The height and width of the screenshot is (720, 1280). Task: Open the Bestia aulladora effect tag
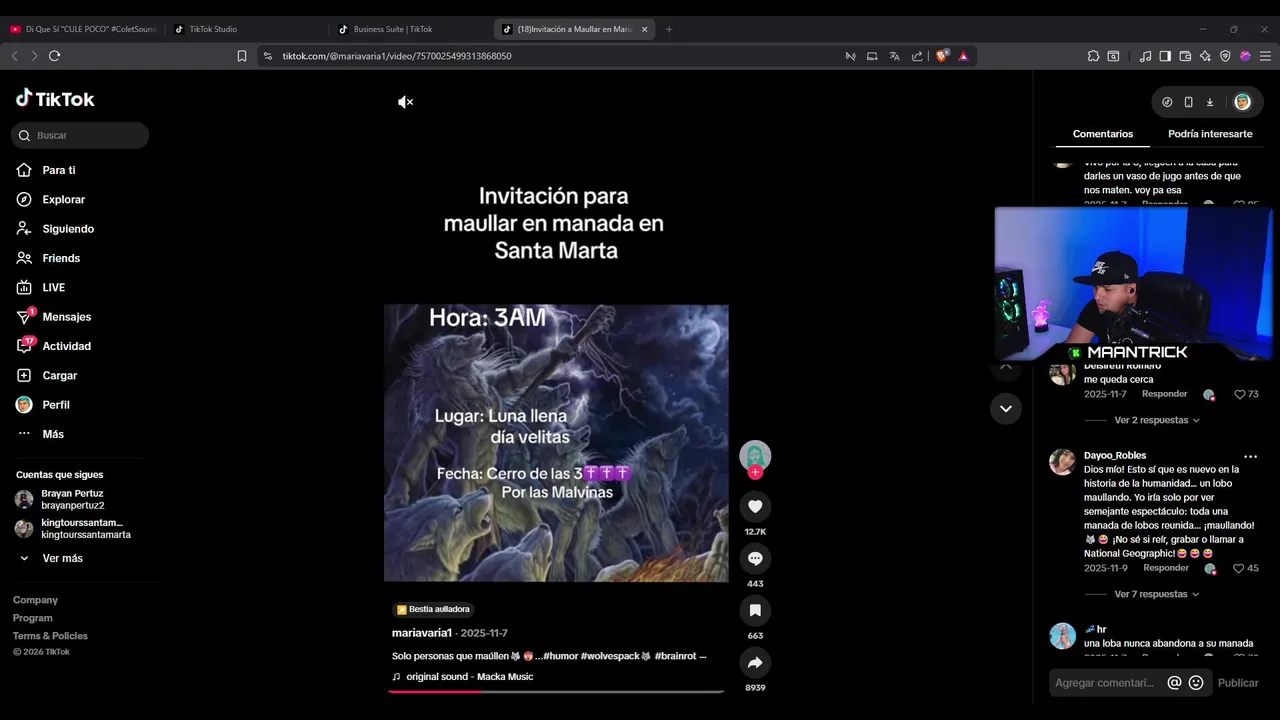pos(433,609)
